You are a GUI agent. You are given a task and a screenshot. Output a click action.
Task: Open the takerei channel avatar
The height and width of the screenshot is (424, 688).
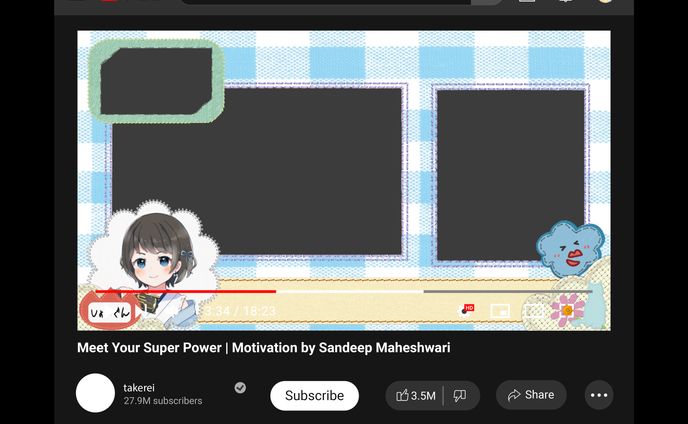(95, 393)
